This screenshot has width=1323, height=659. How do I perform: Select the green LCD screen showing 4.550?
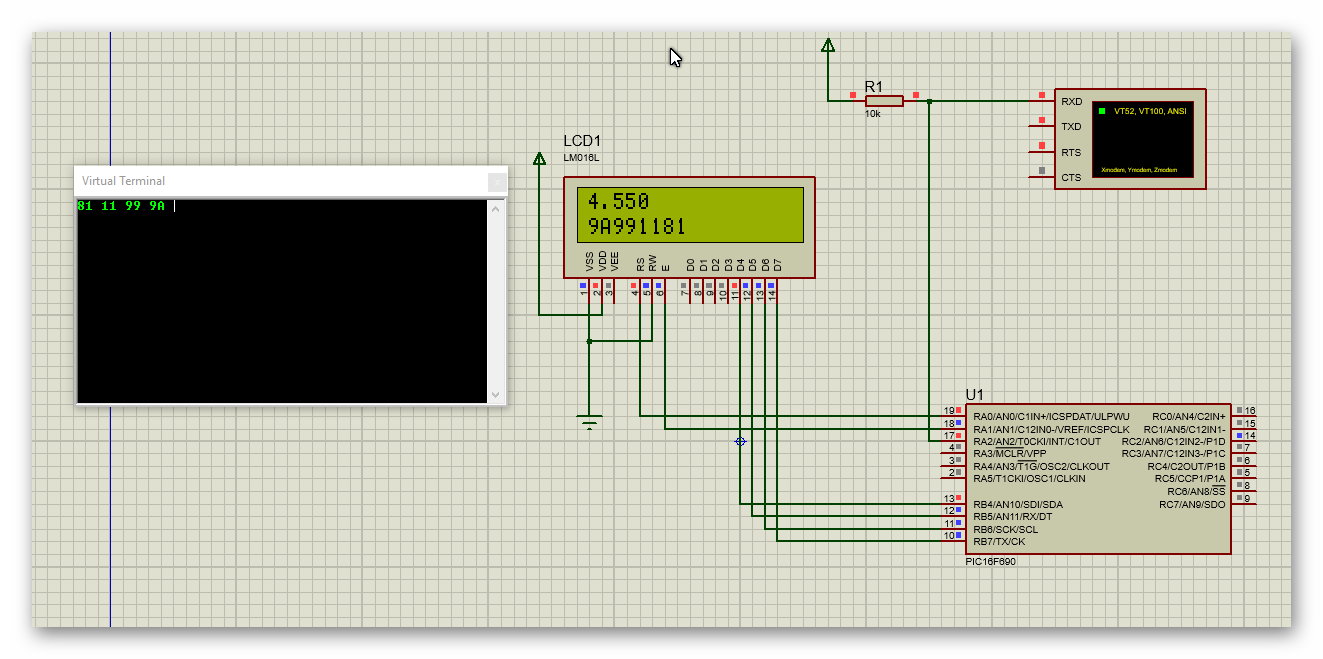point(688,215)
